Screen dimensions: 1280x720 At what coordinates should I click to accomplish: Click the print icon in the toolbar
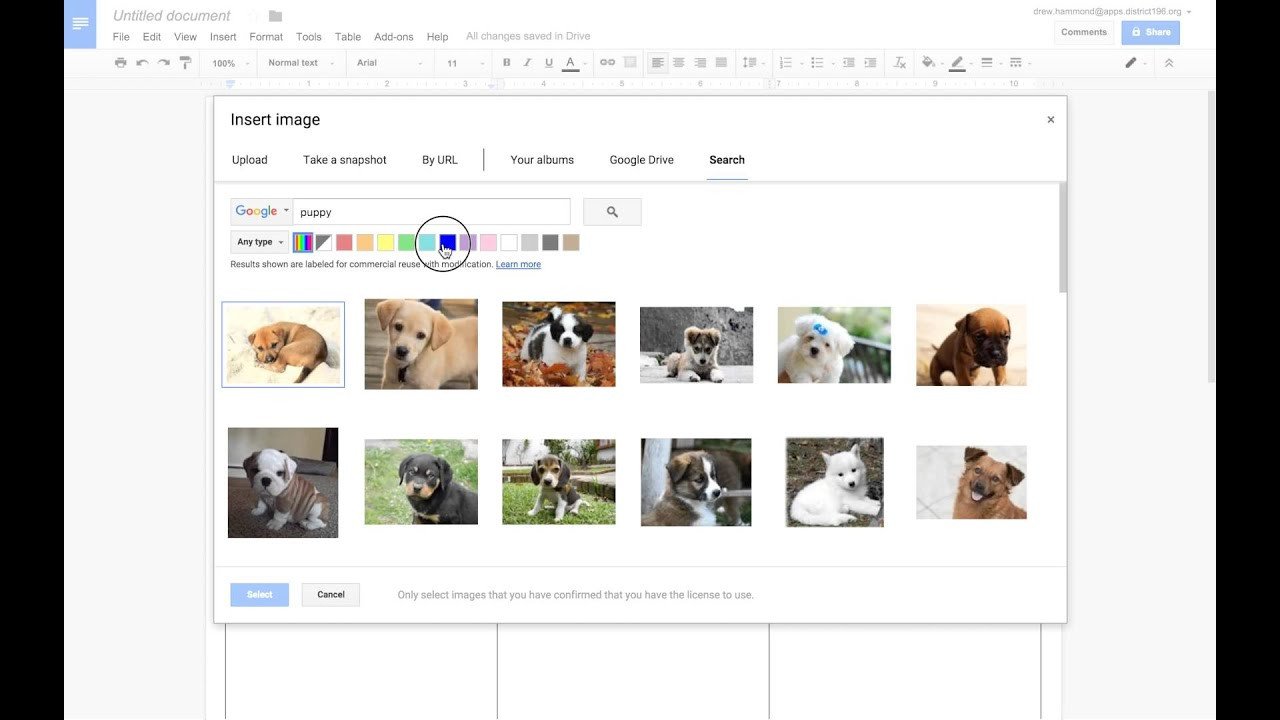click(121, 63)
